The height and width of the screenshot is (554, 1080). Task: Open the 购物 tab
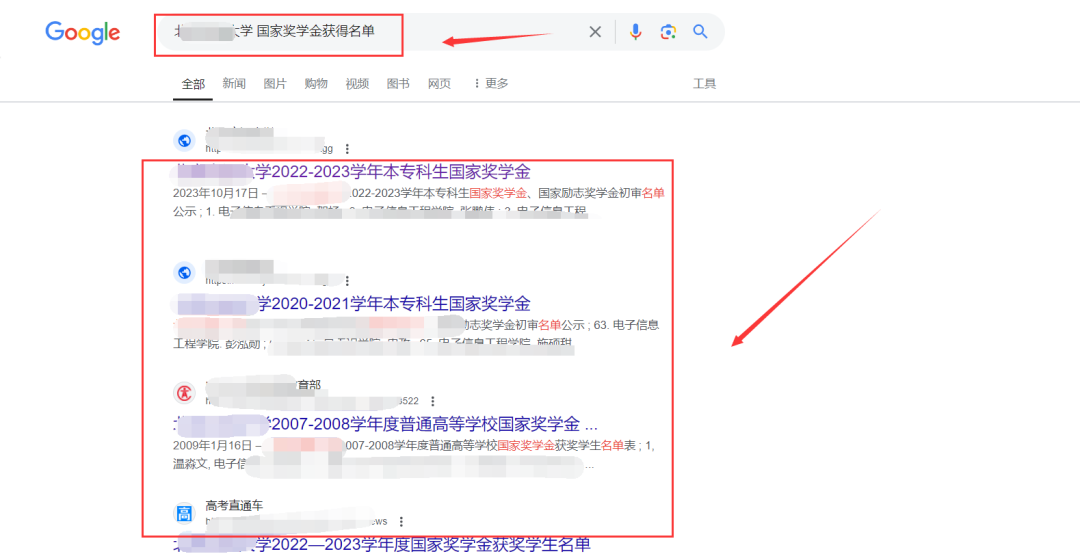pos(316,83)
